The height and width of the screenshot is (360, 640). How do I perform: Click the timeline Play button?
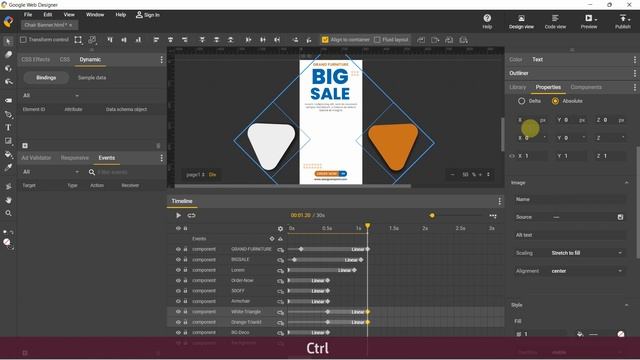click(x=178, y=215)
